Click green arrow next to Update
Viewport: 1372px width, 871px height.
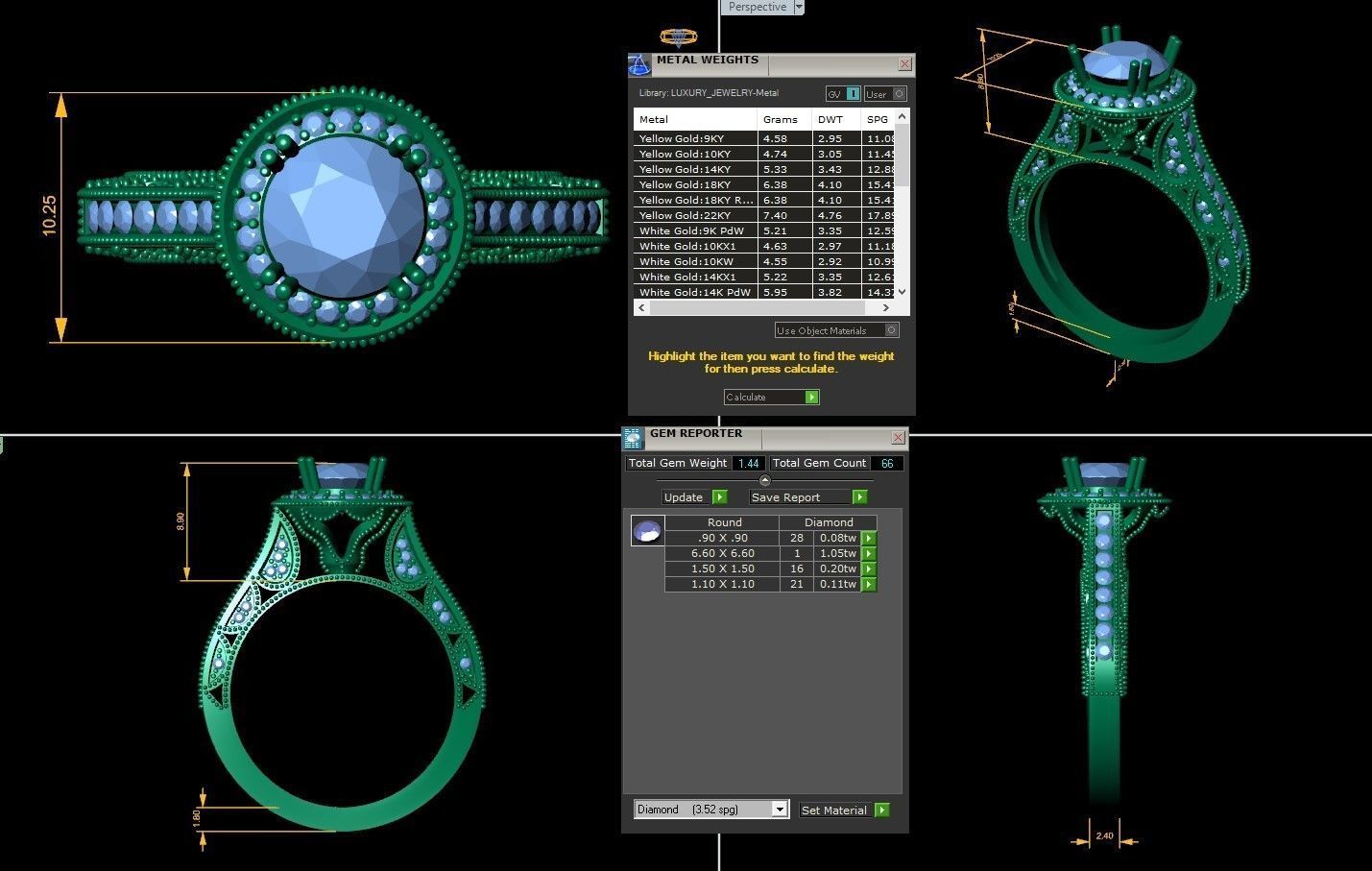(720, 496)
